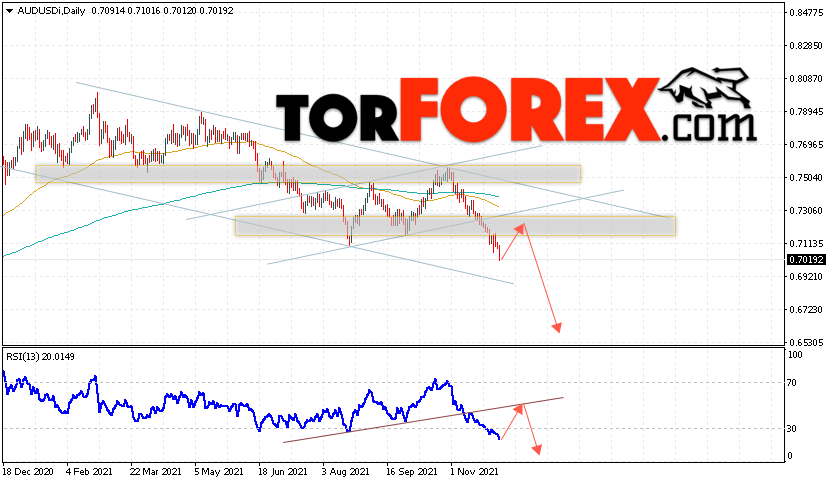Select the 22 Mar 2021 date label

point(156,471)
